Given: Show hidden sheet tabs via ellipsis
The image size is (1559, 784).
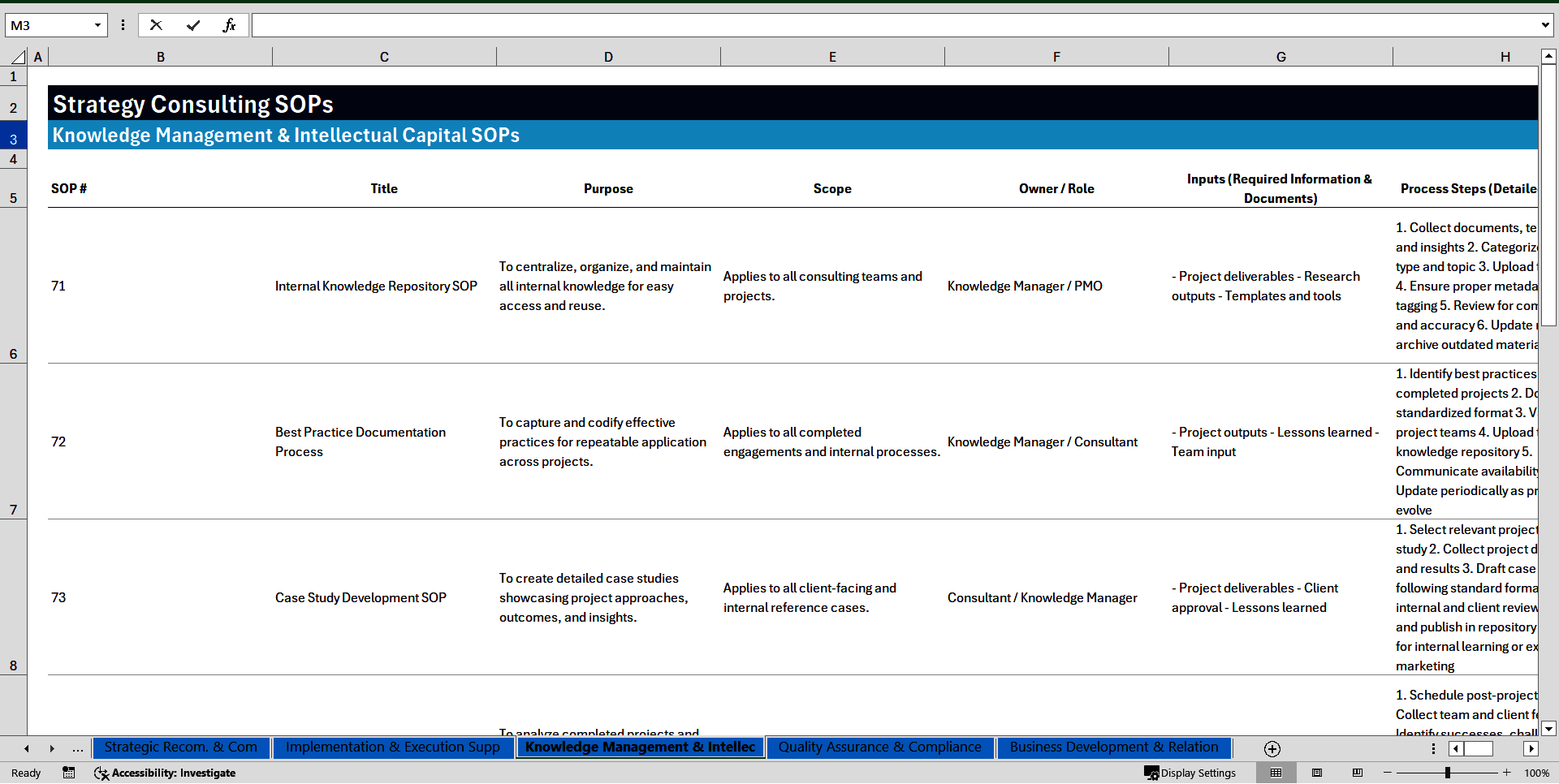Looking at the screenshot, I should point(78,748).
